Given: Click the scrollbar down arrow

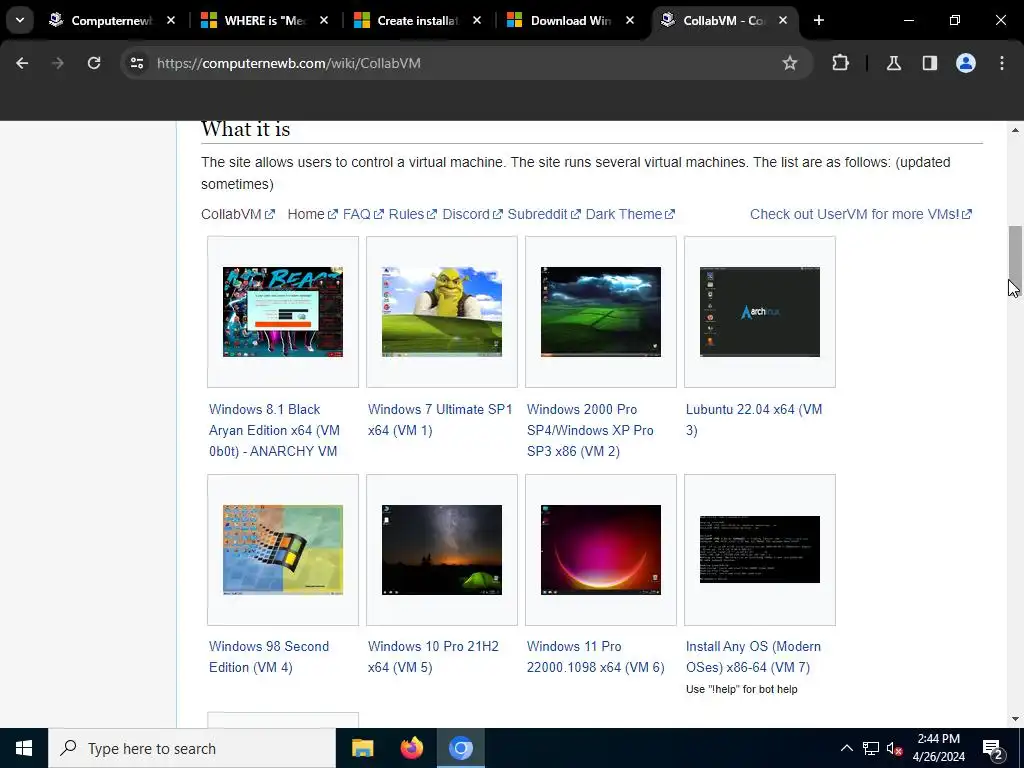Looking at the screenshot, I should click(1015, 719).
